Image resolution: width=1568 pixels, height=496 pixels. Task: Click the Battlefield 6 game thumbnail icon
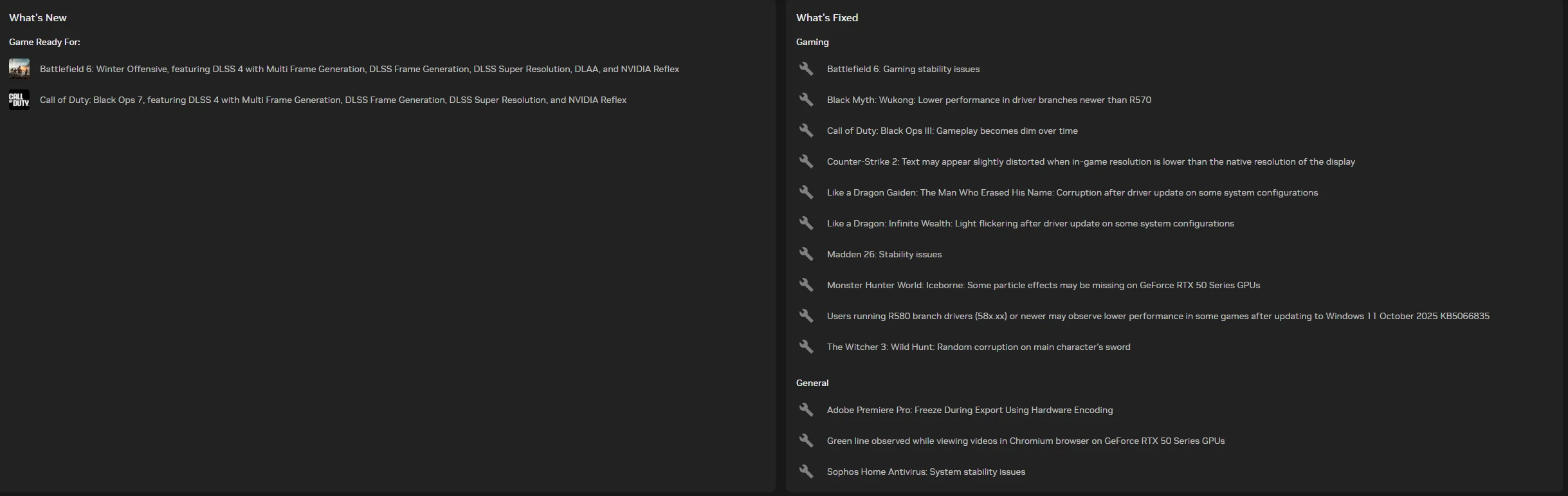19,69
